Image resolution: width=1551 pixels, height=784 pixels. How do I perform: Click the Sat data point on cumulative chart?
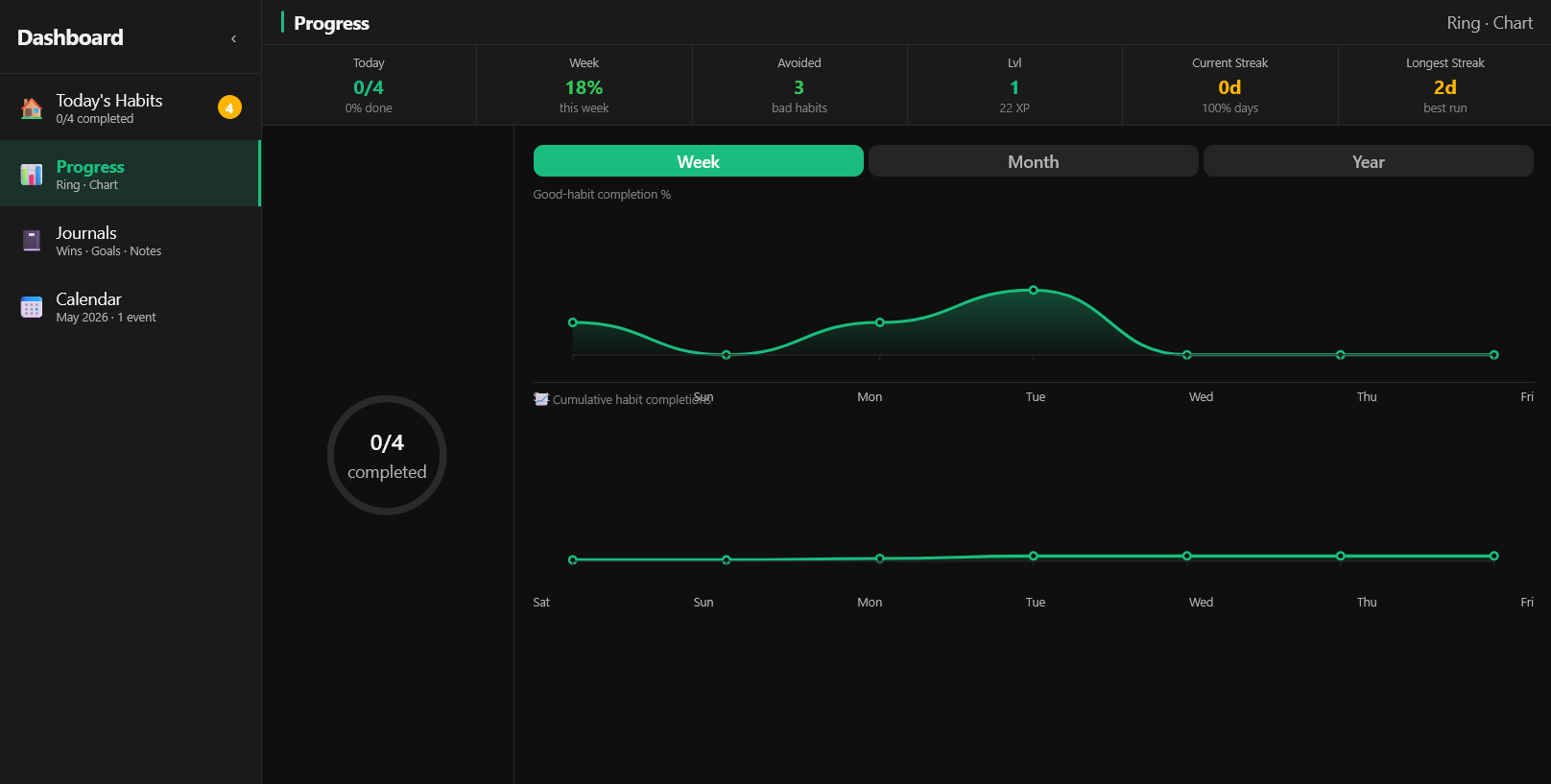(573, 559)
